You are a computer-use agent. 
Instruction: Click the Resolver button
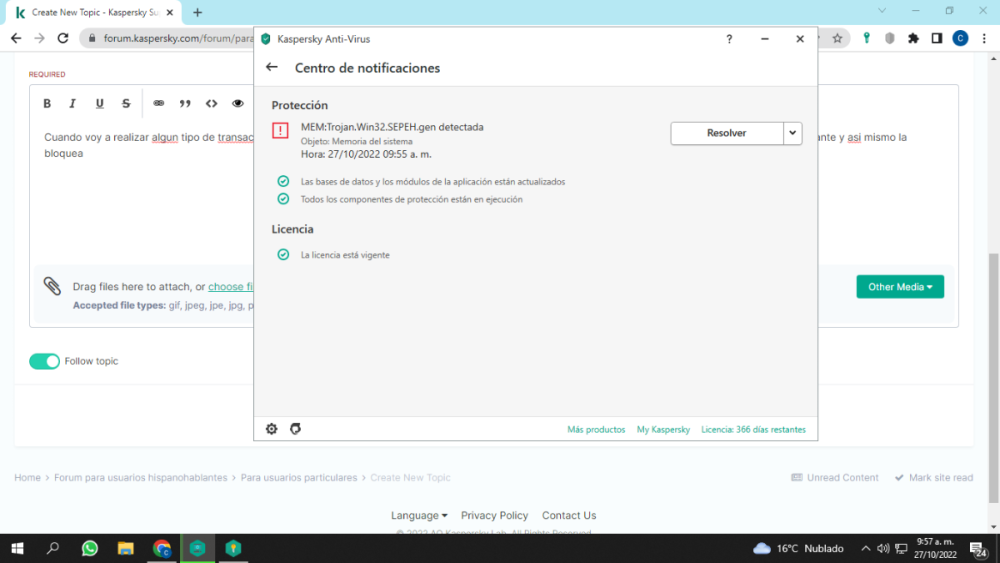pos(726,133)
